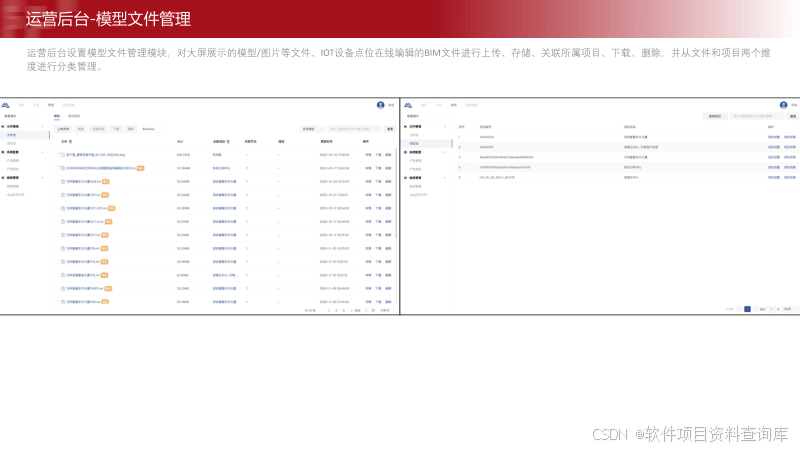This screenshot has width=800, height=450.
Task: Collapse the 文件管理 group chevron in left sidebar
Action: [42, 127]
